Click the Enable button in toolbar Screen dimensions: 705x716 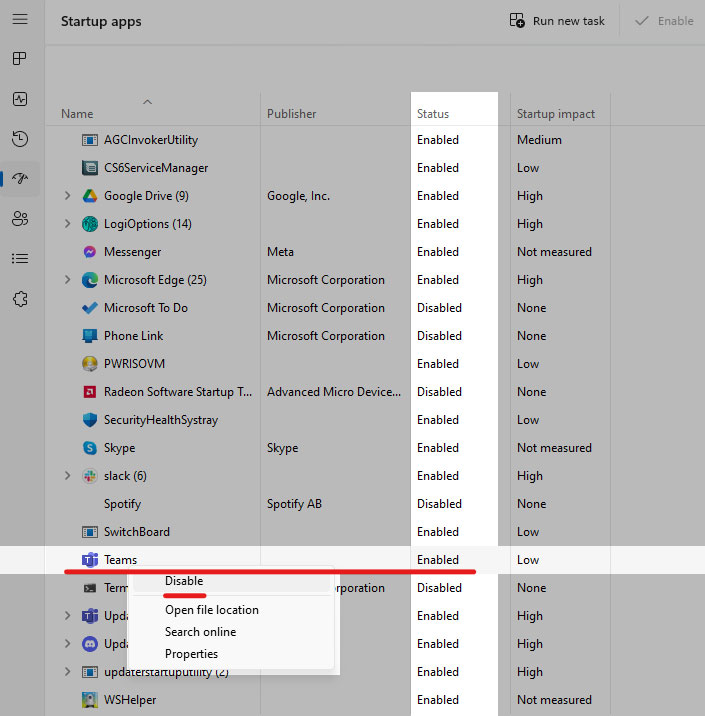coord(664,21)
